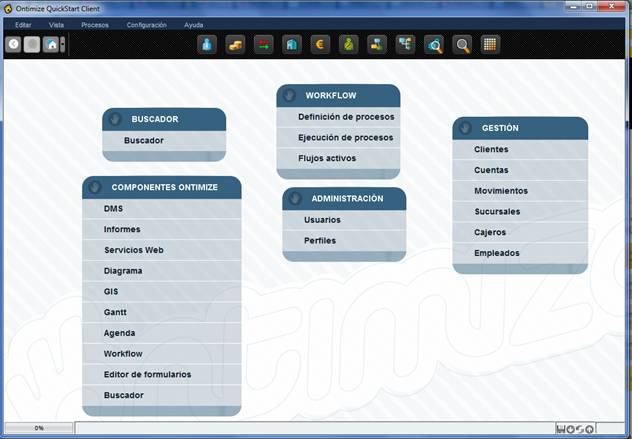
Task: Expand the arrow beside the home icon
Action: point(63,44)
